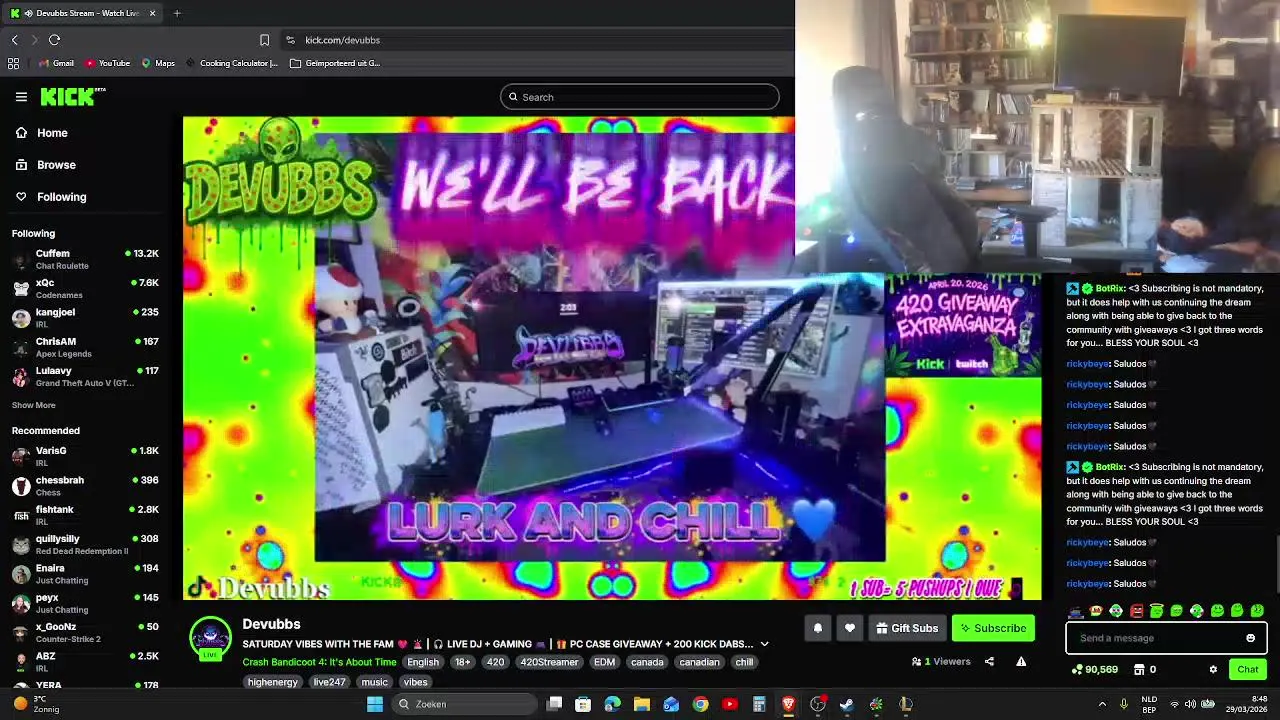Bookmark this page with the bookmark icon
1280x720 pixels.
264,40
